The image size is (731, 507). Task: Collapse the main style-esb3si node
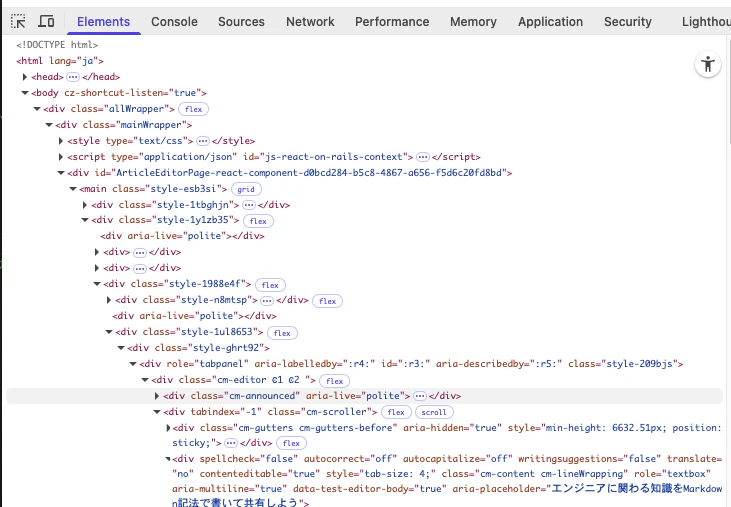click(73, 189)
